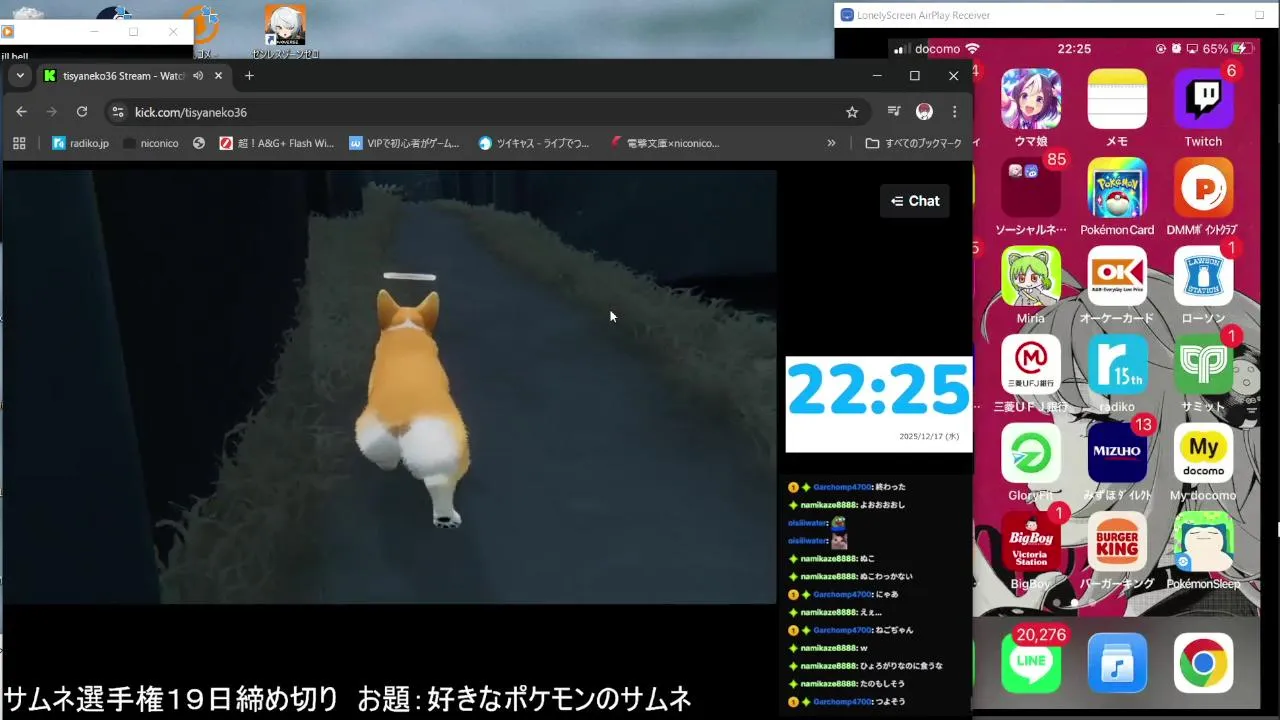Open Chrome app in phone dock
The height and width of the screenshot is (720, 1280).
point(1203,662)
